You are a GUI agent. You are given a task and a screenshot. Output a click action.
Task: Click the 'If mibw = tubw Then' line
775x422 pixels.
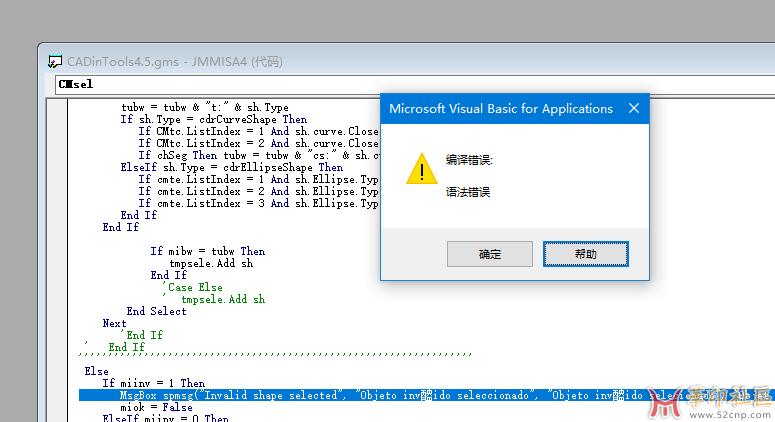[x=208, y=251]
